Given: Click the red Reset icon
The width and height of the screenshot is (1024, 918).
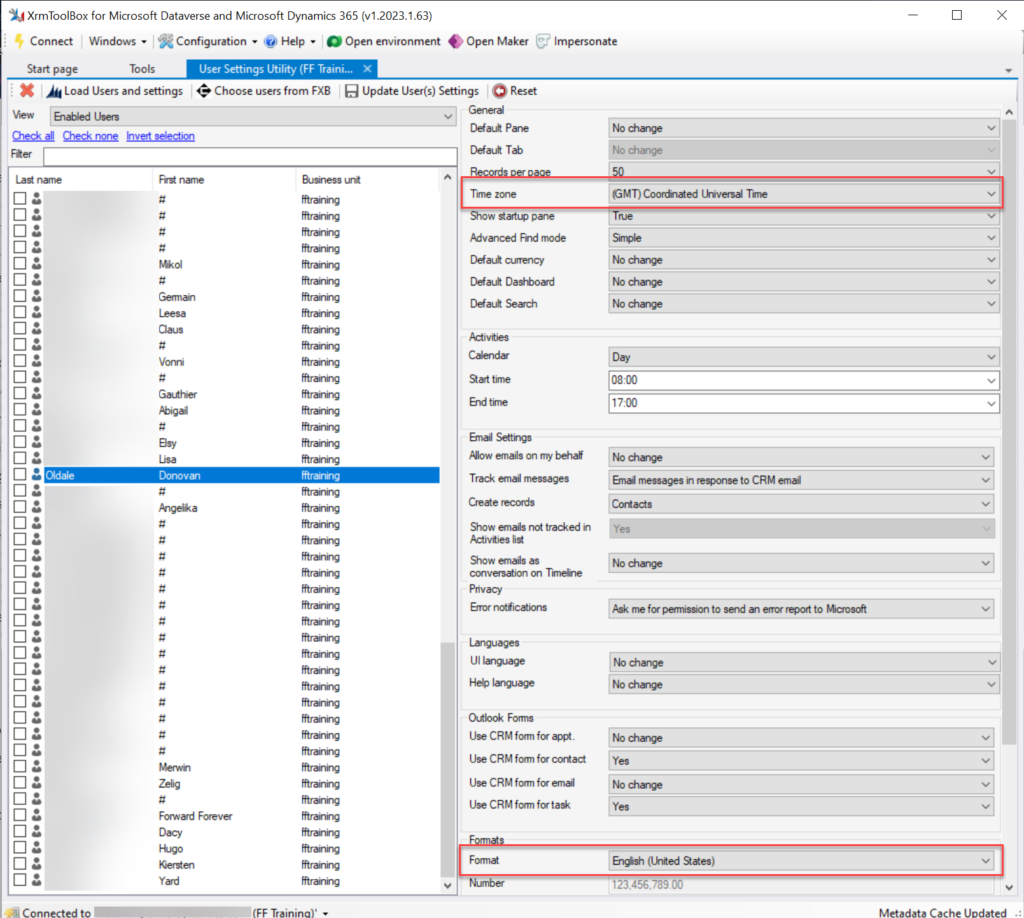Looking at the screenshot, I should (500, 91).
